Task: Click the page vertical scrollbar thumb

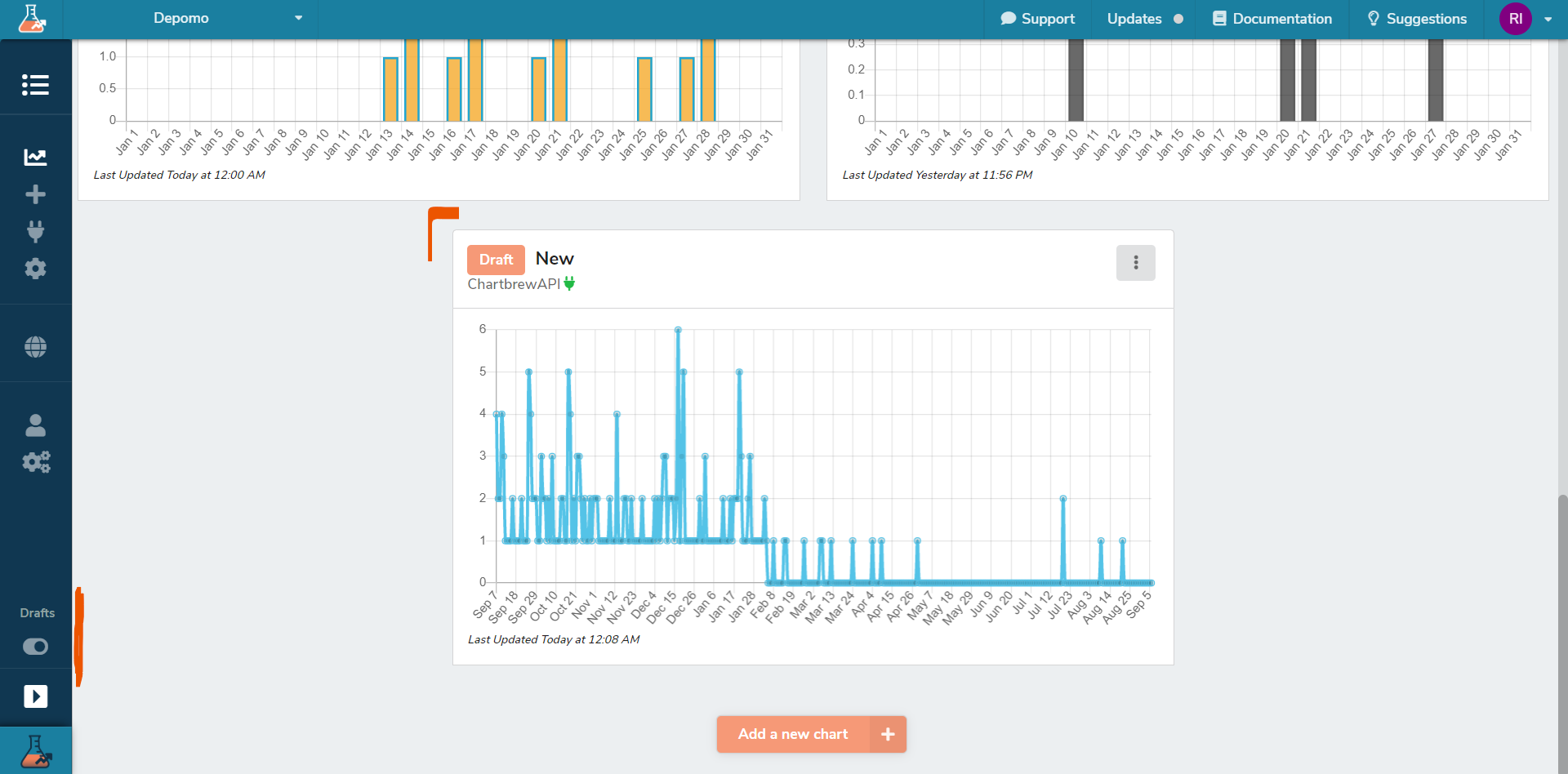Action: coord(1562,629)
